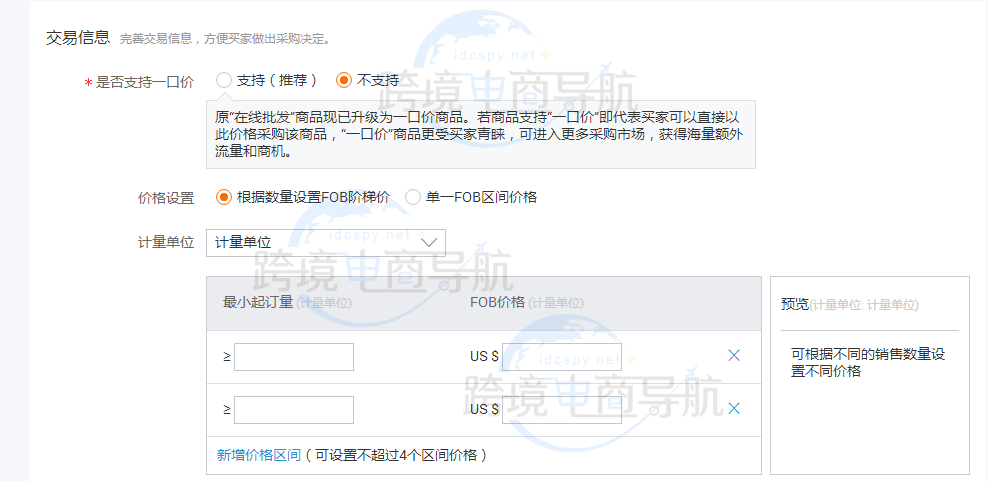
Task: Click the 交易信息 section heading
Action: (78, 37)
